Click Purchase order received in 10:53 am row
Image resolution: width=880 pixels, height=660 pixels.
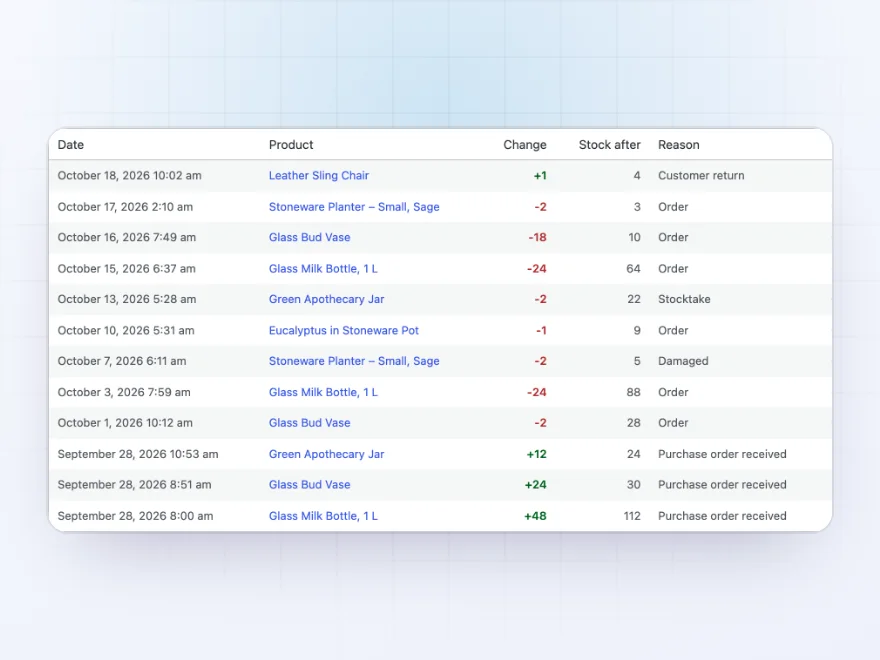(722, 454)
